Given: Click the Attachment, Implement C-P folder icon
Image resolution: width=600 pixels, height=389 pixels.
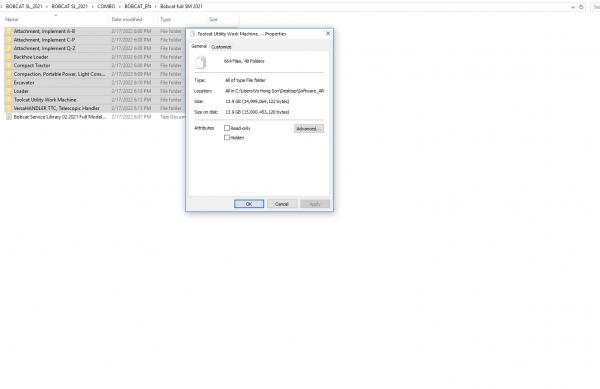Looking at the screenshot, I should click(x=9, y=40).
